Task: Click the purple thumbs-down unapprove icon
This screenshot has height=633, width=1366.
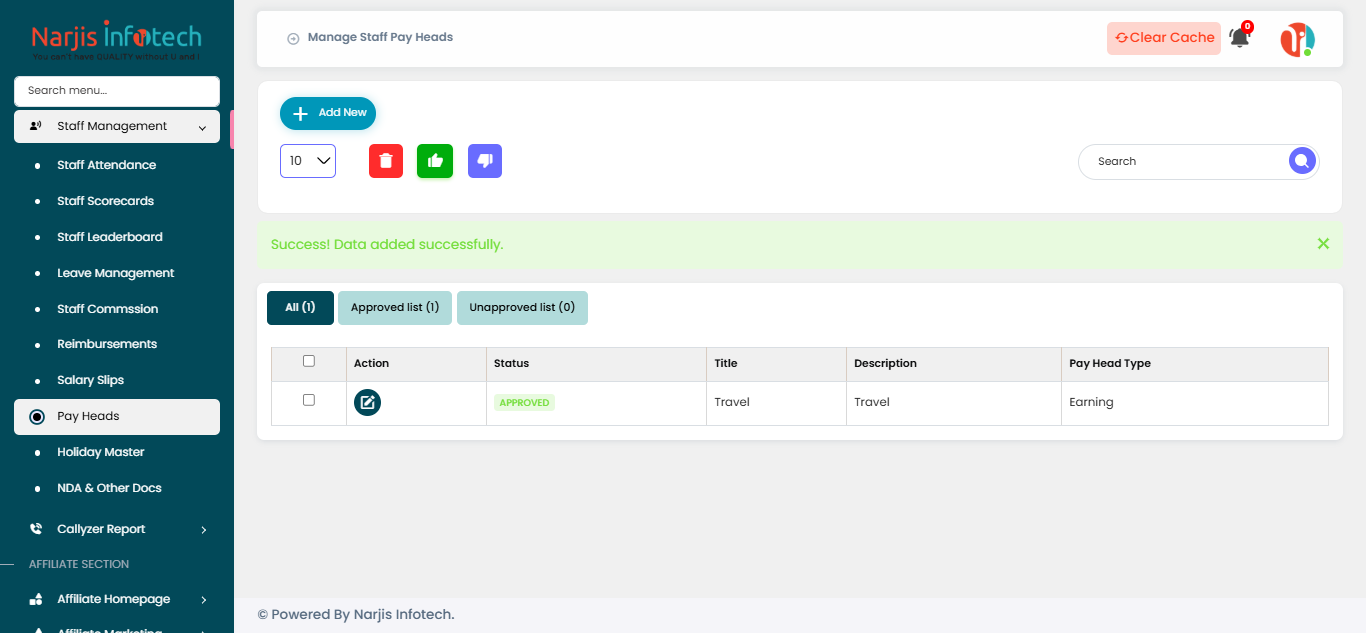Action: pos(485,161)
